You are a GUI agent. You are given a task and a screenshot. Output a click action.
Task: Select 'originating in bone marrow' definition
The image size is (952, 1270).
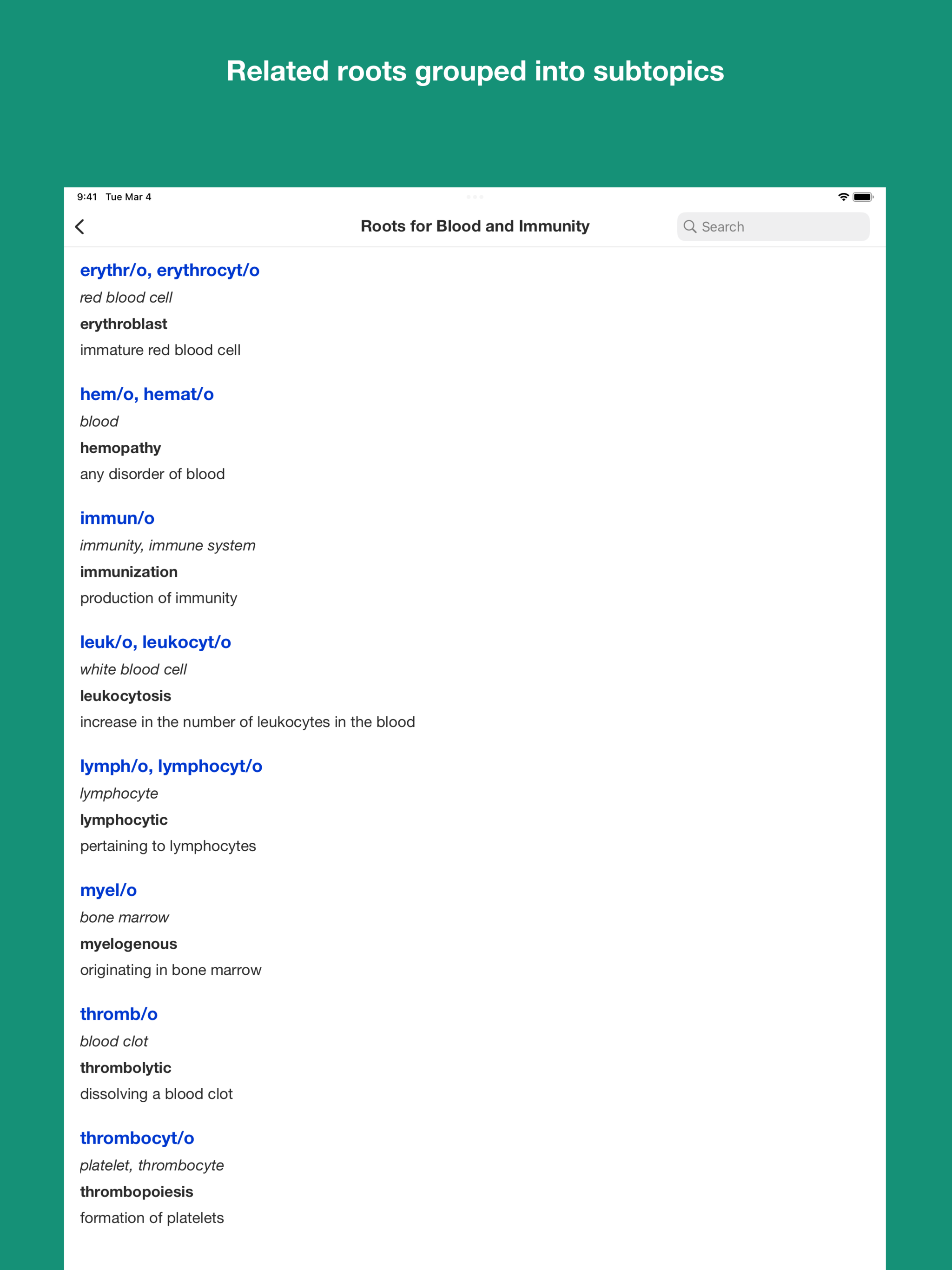pyautogui.click(x=171, y=970)
